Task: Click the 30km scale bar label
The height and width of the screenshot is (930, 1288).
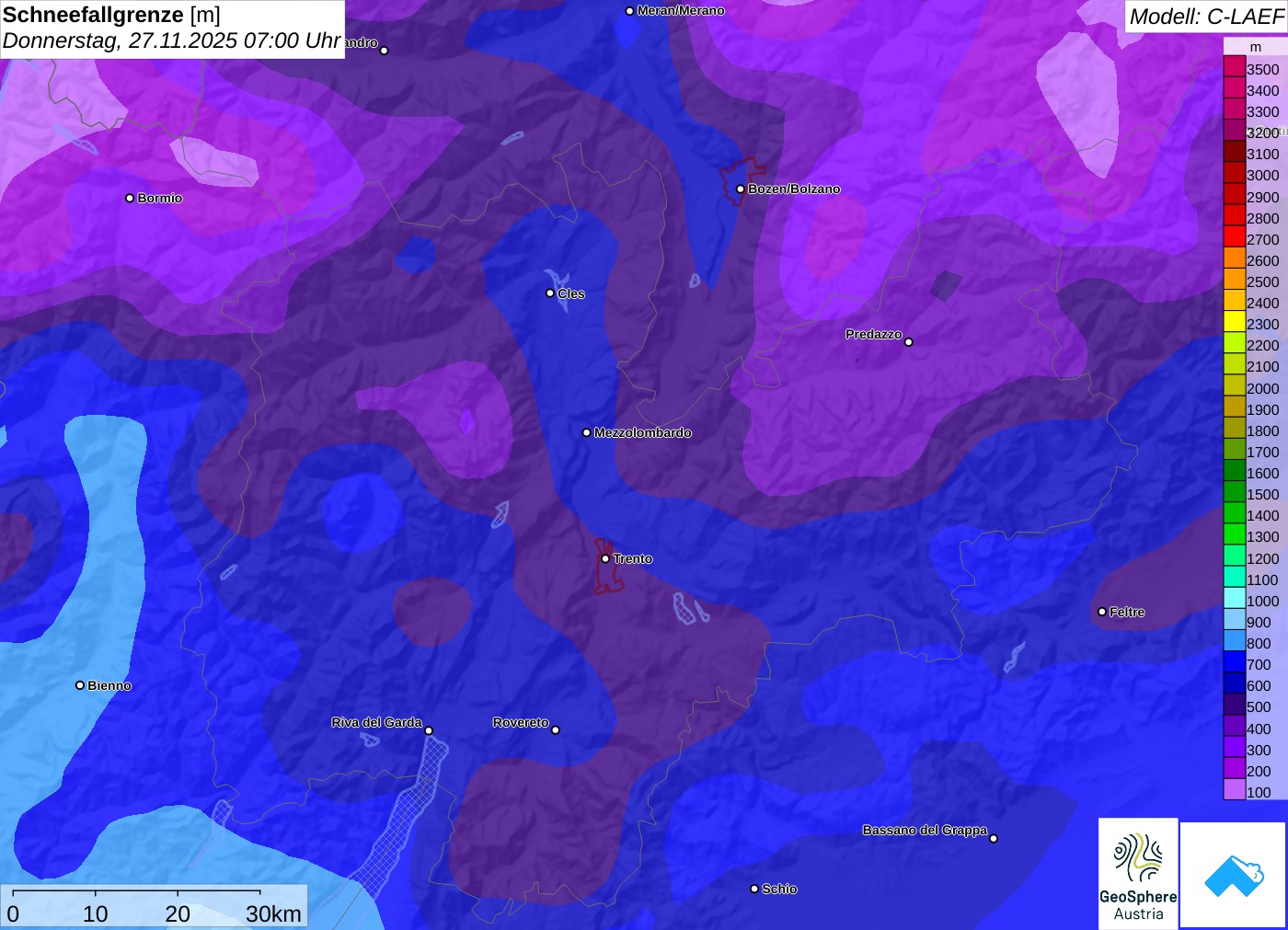Action: click(273, 913)
